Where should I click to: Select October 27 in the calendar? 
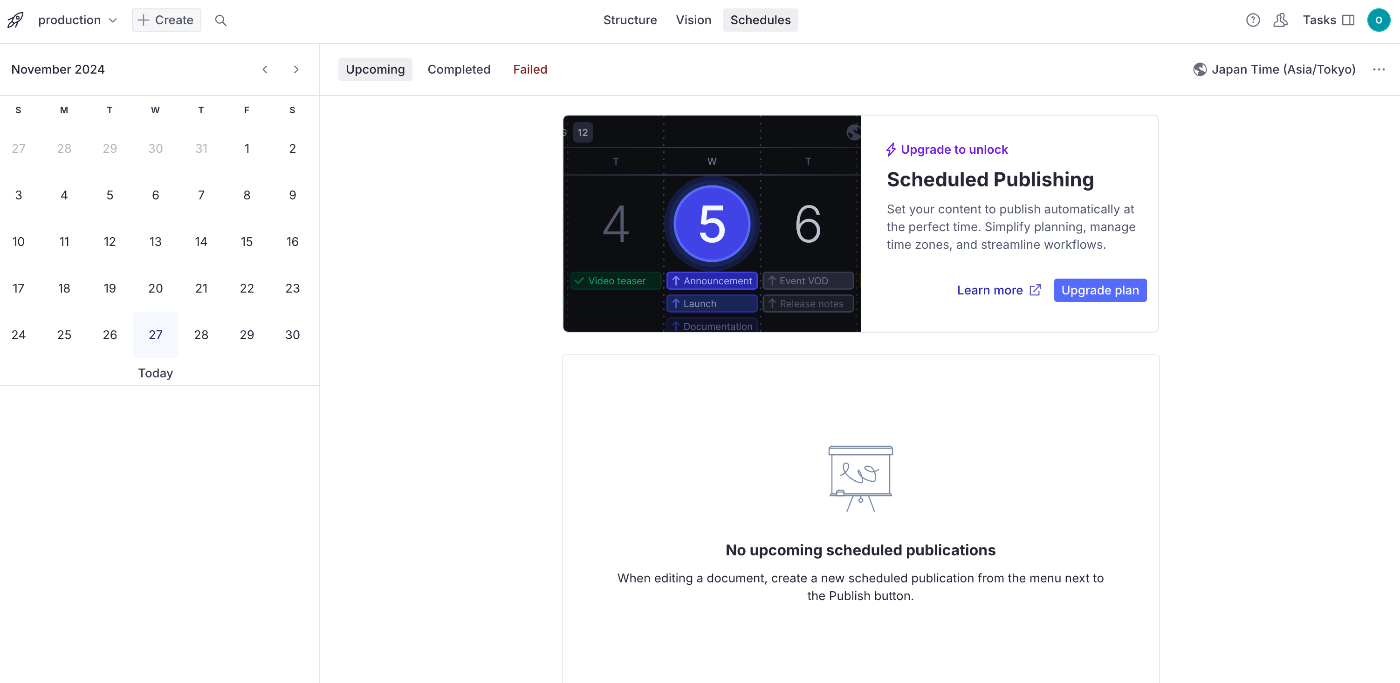tap(18, 149)
